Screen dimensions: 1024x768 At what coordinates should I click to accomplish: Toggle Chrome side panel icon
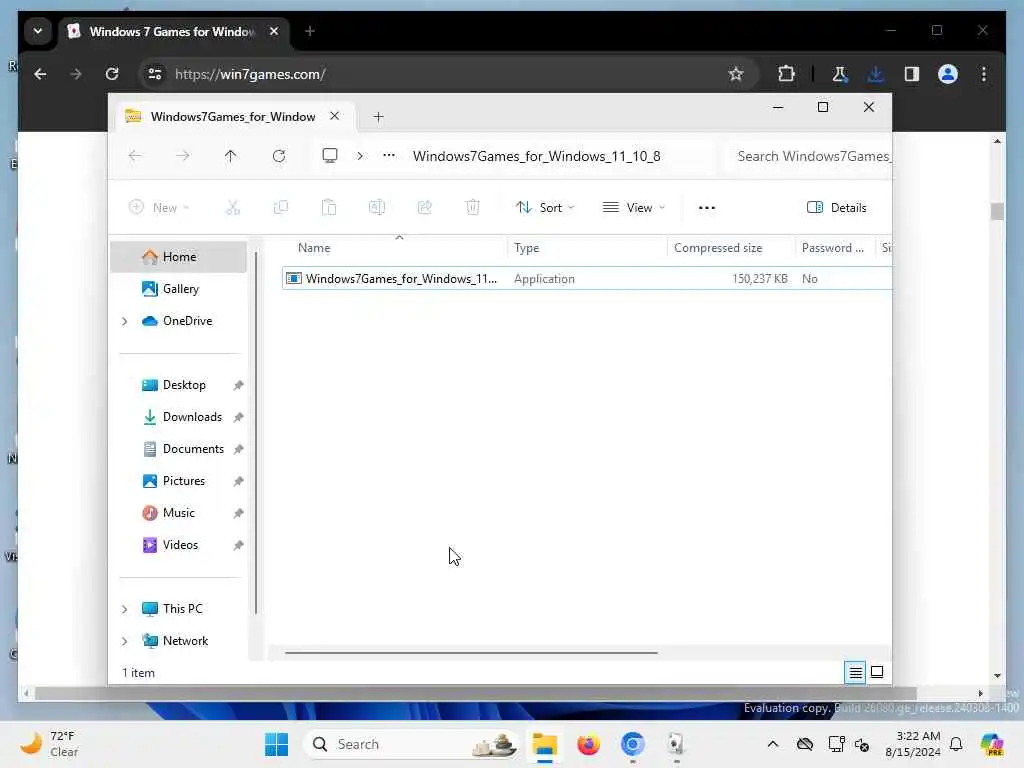click(x=912, y=74)
